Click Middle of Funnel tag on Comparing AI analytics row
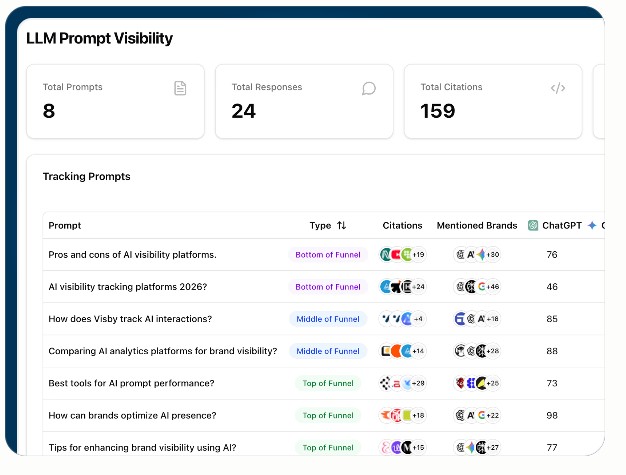Image resolution: width=626 pixels, height=475 pixels. 327,351
